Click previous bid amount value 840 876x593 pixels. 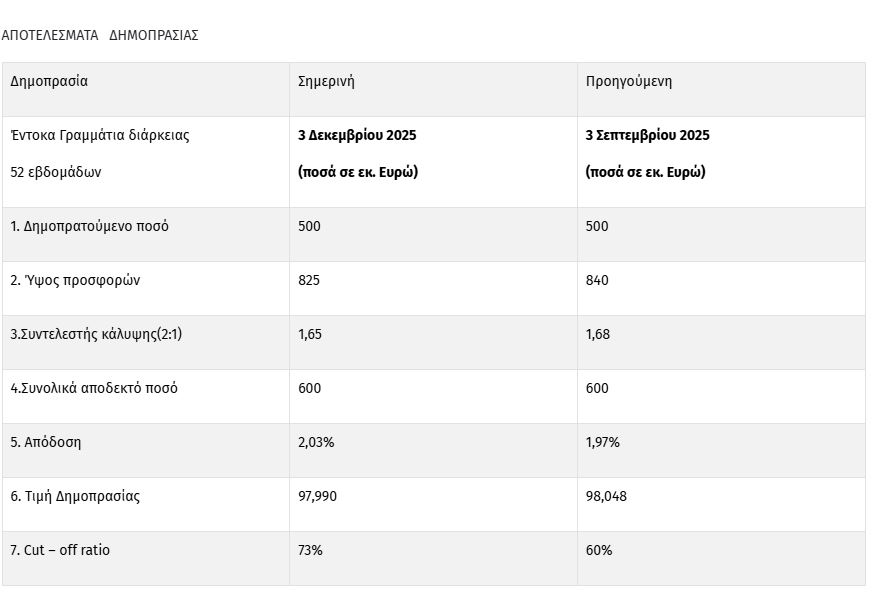(597, 280)
